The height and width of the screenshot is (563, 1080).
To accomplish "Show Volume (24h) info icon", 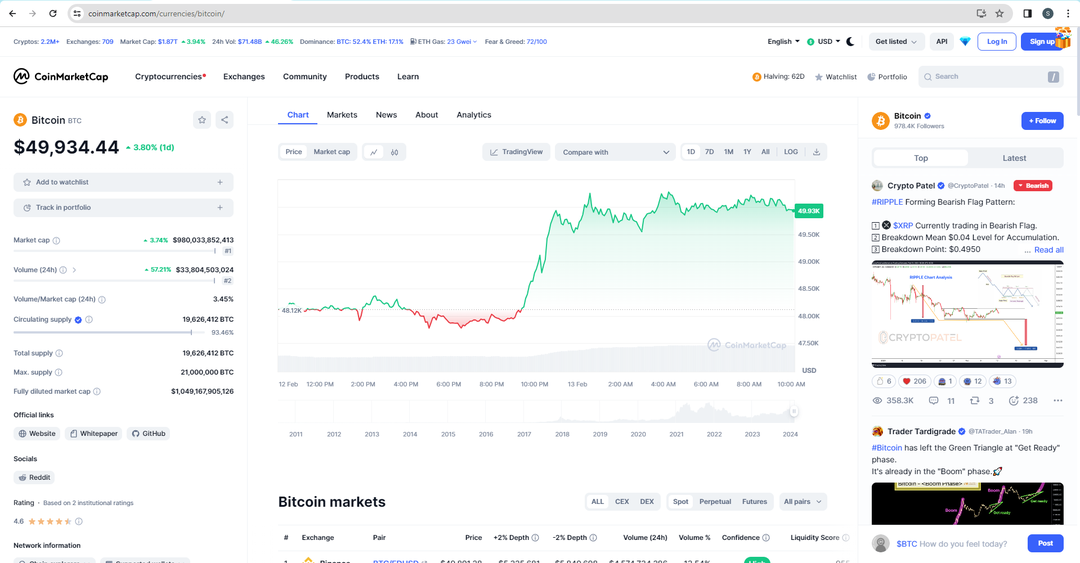I will (63, 270).
